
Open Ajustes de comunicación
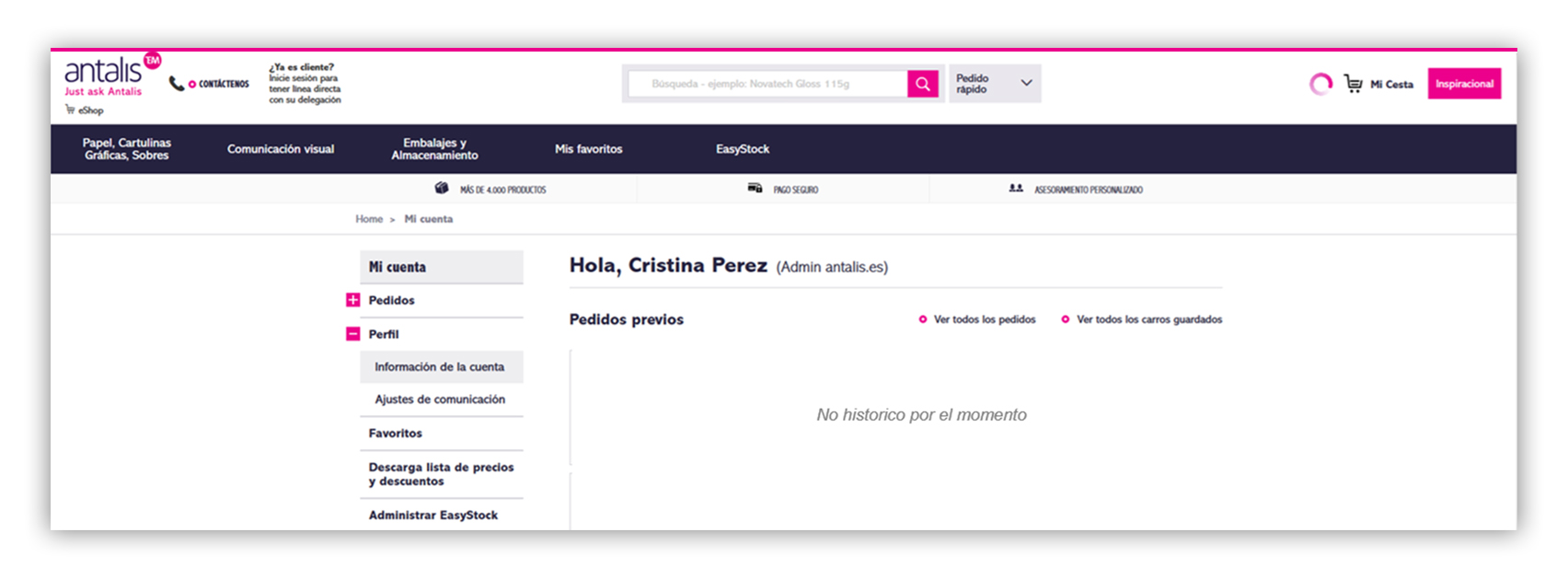pos(440,400)
